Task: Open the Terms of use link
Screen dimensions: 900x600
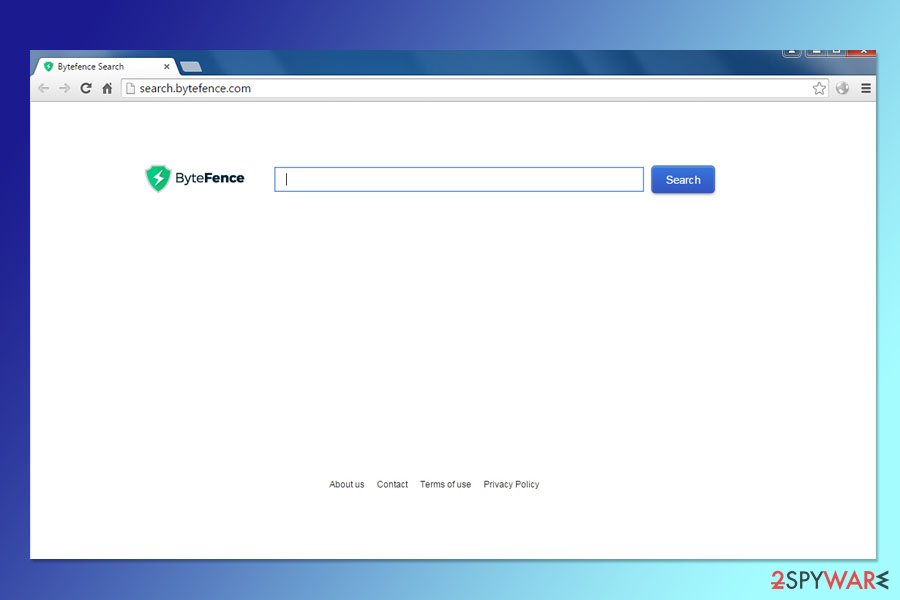Action: point(445,485)
